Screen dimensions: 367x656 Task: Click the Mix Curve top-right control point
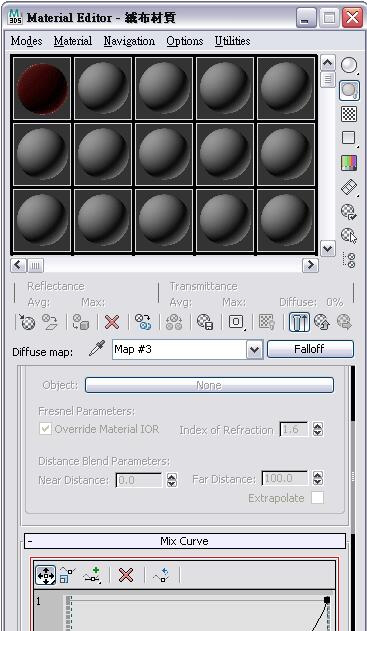coord(327,600)
